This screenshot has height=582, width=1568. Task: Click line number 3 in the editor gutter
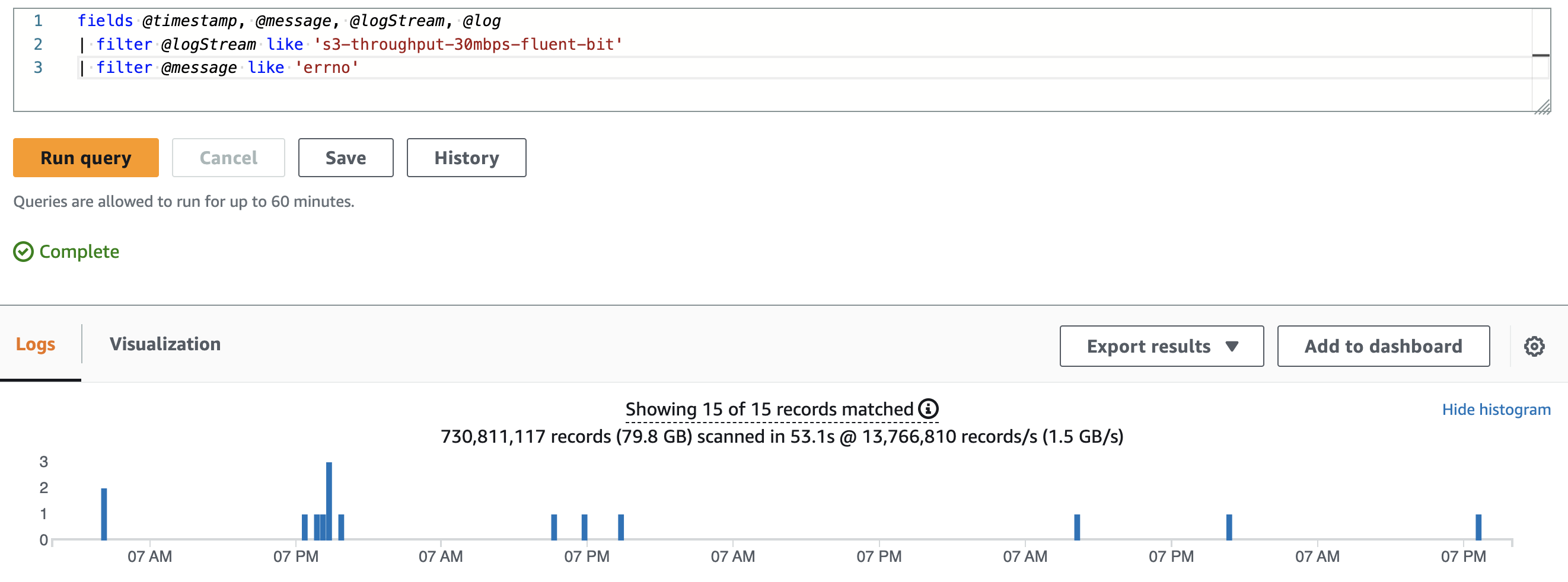click(x=38, y=68)
